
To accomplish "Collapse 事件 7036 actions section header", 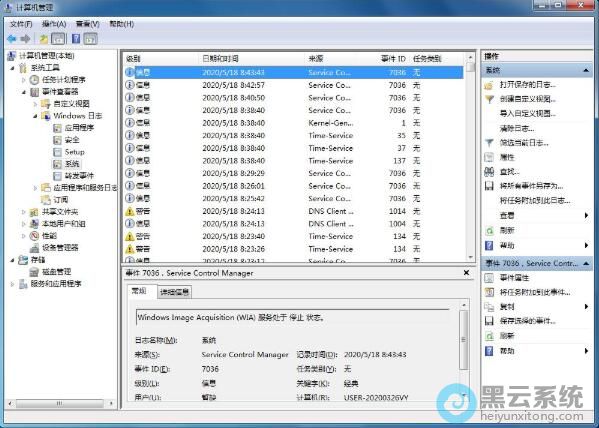I will click(x=536, y=263).
